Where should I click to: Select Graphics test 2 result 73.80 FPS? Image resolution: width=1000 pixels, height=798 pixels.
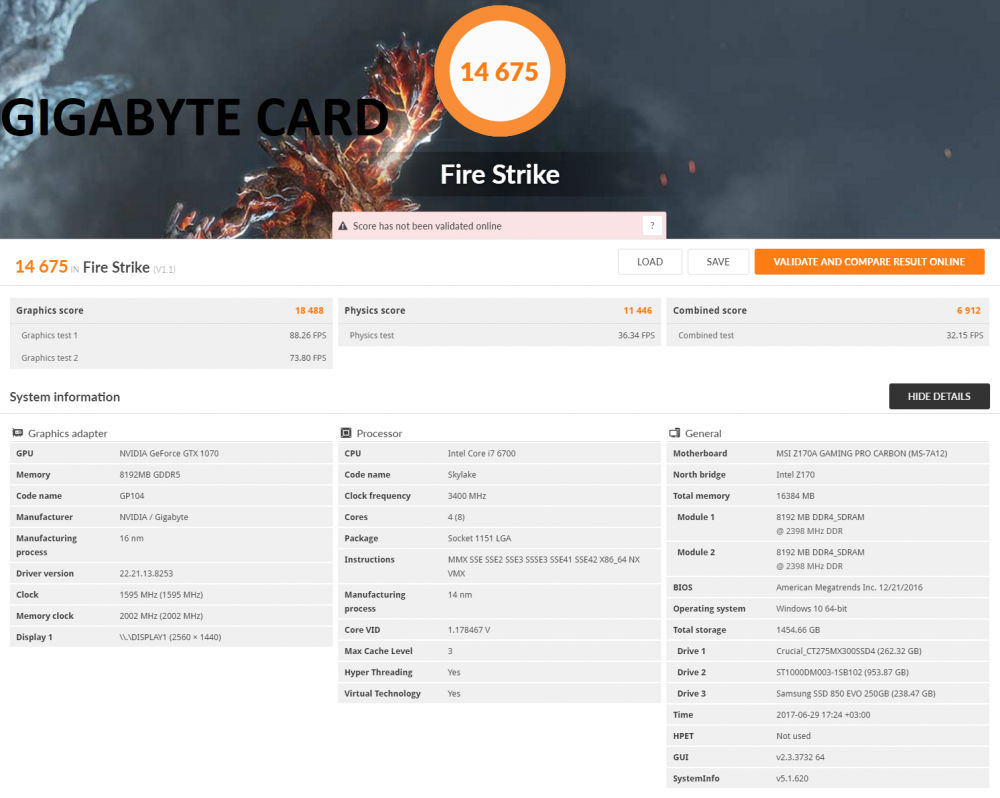(x=308, y=358)
